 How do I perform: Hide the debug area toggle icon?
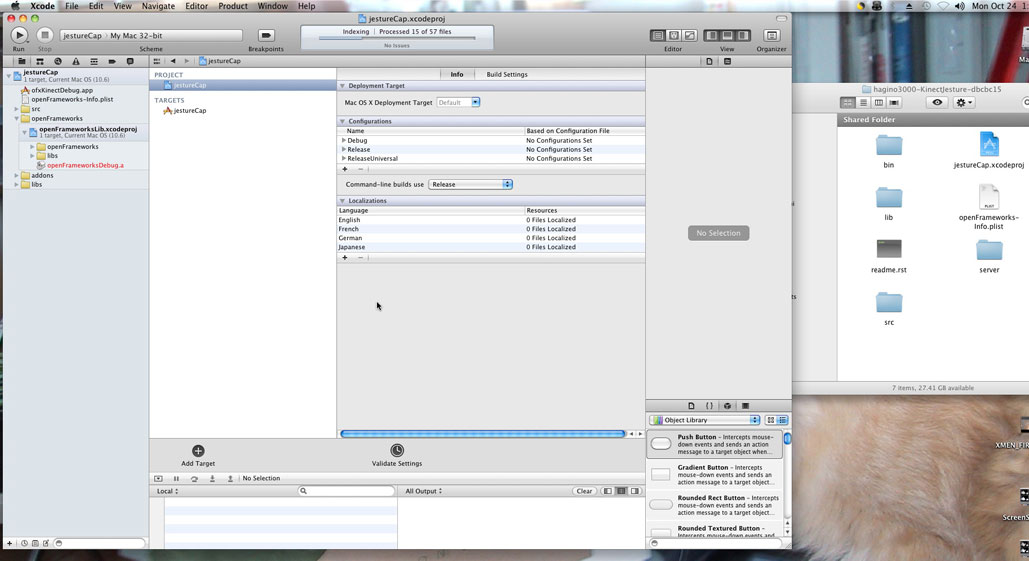(x=158, y=479)
